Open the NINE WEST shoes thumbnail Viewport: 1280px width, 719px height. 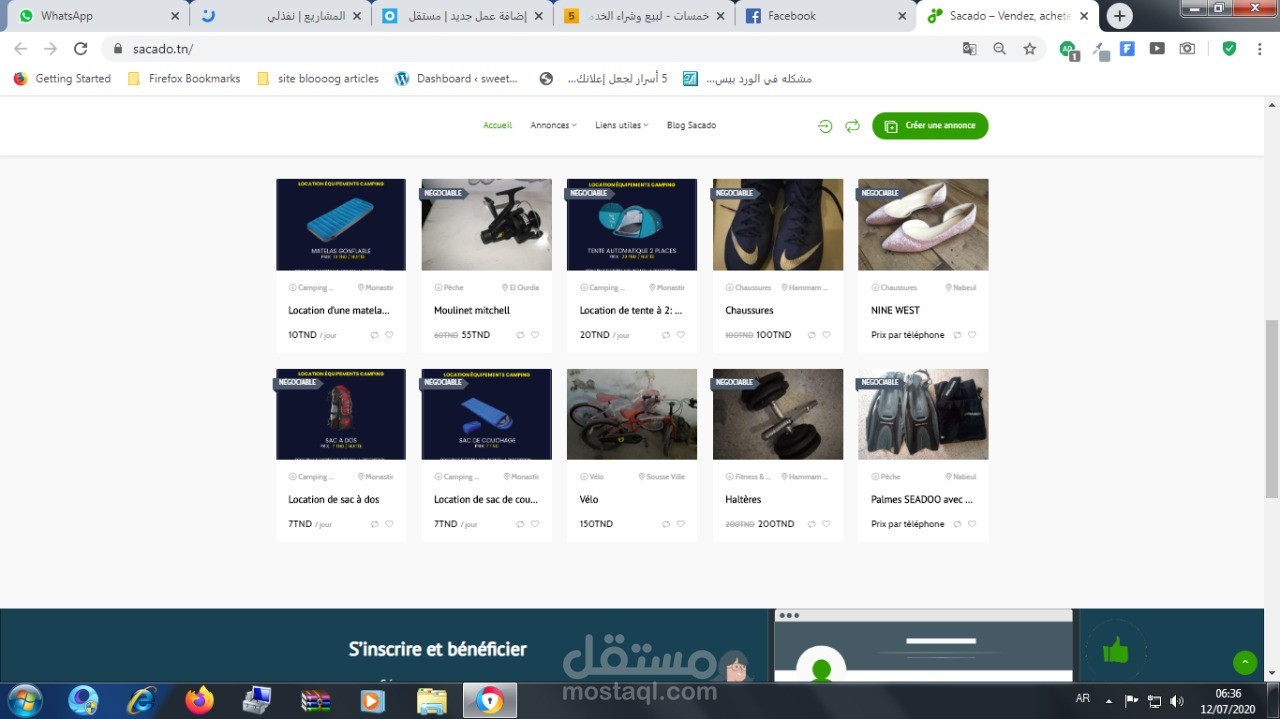tap(923, 225)
